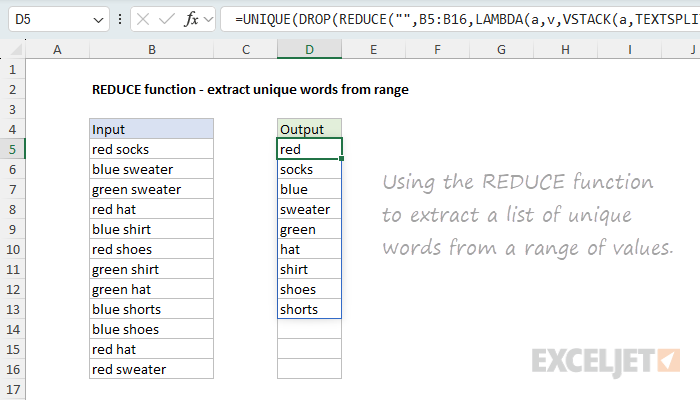Select output cell 'blue'

point(309,189)
